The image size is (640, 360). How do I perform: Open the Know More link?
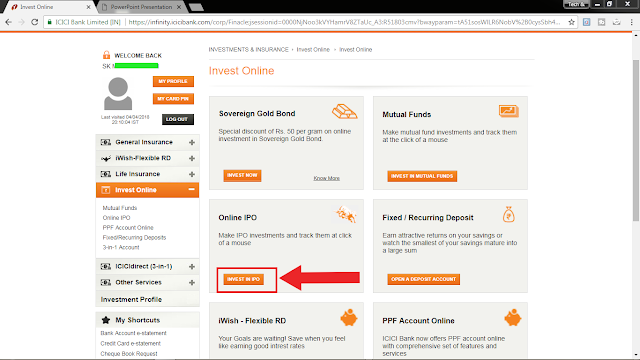coord(327,178)
